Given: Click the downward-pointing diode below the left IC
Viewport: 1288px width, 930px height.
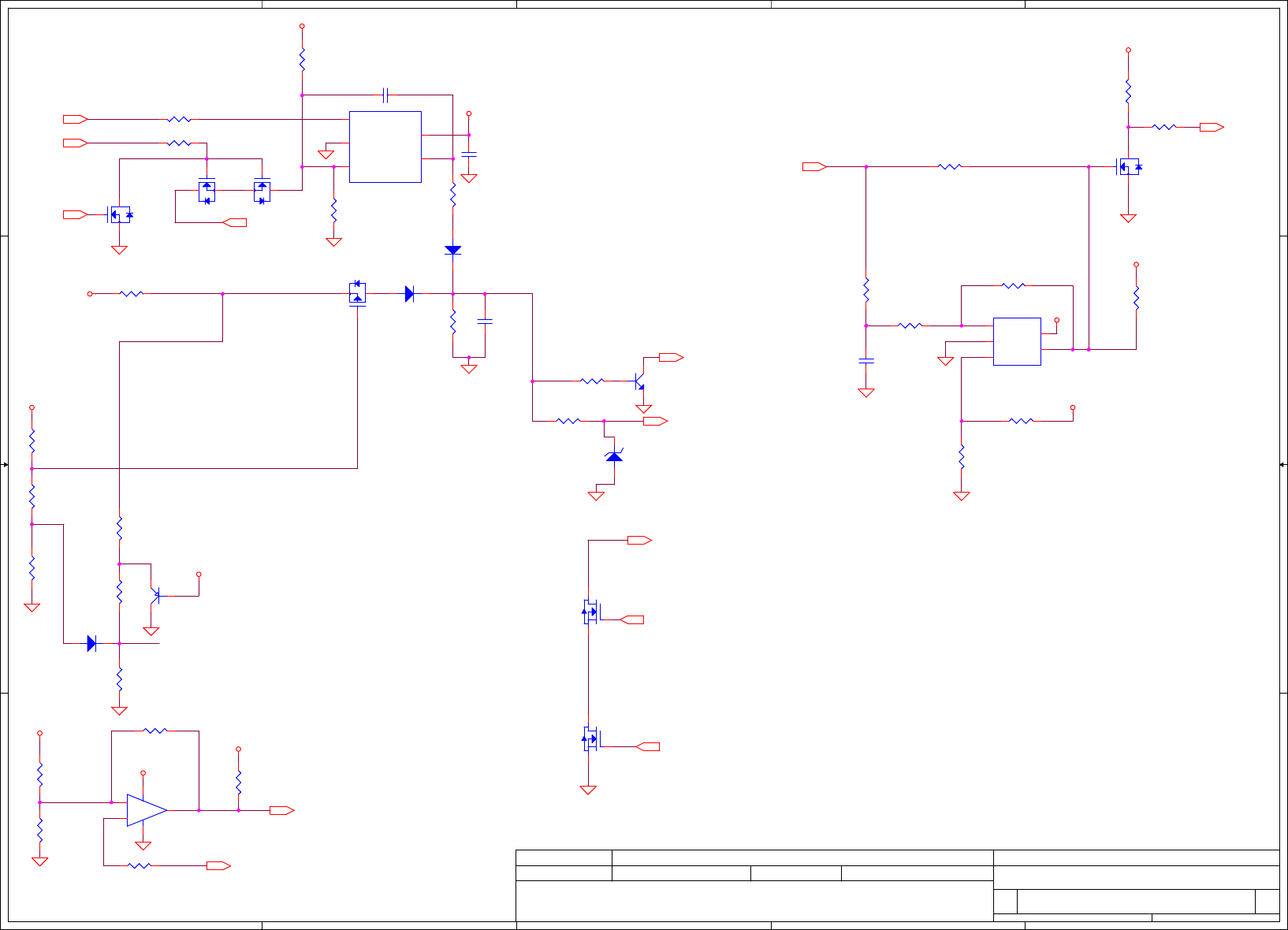Looking at the screenshot, I should (x=453, y=250).
